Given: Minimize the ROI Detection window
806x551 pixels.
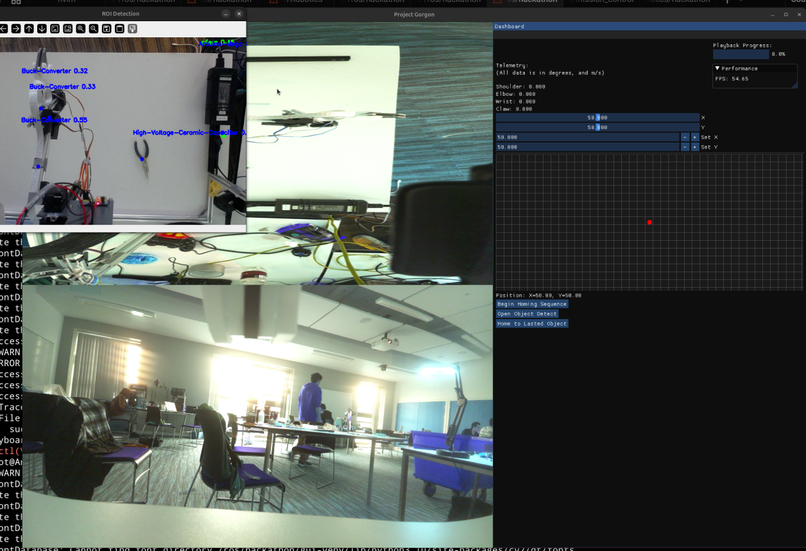Looking at the screenshot, I should click(226, 14).
